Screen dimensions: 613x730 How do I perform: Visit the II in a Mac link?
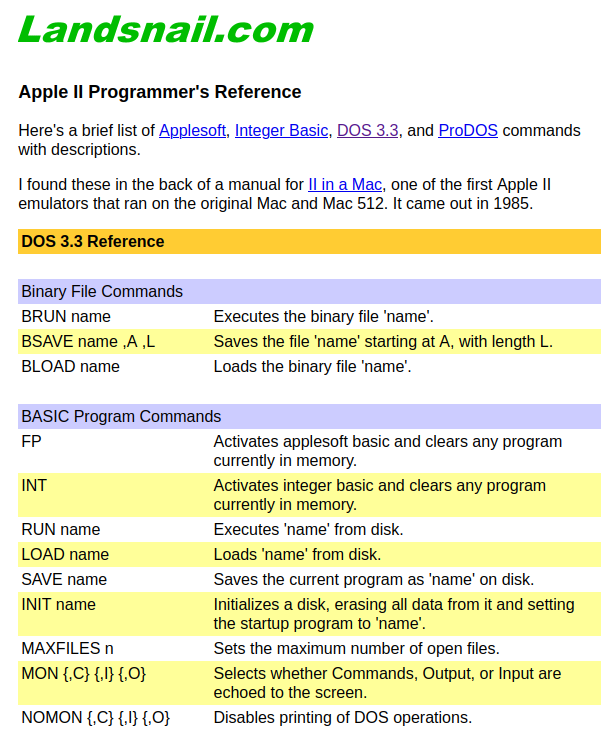(x=345, y=184)
